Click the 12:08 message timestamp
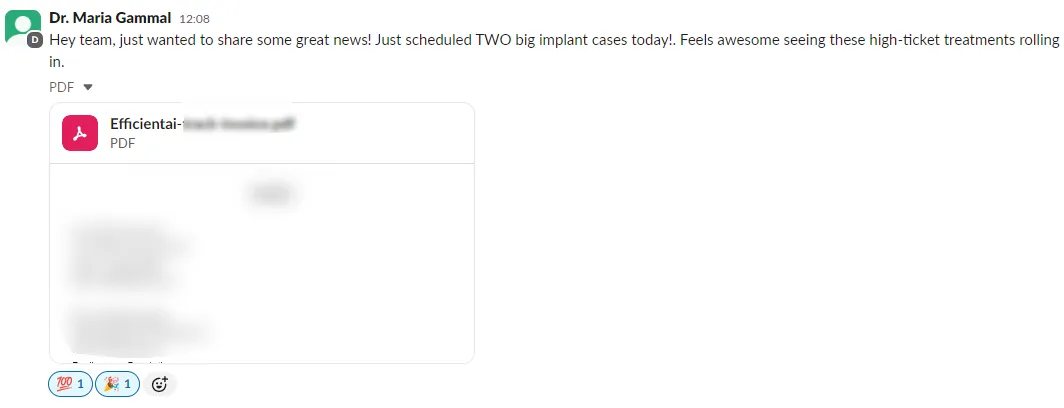The height and width of the screenshot is (408, 1064). tap(195, 19)
